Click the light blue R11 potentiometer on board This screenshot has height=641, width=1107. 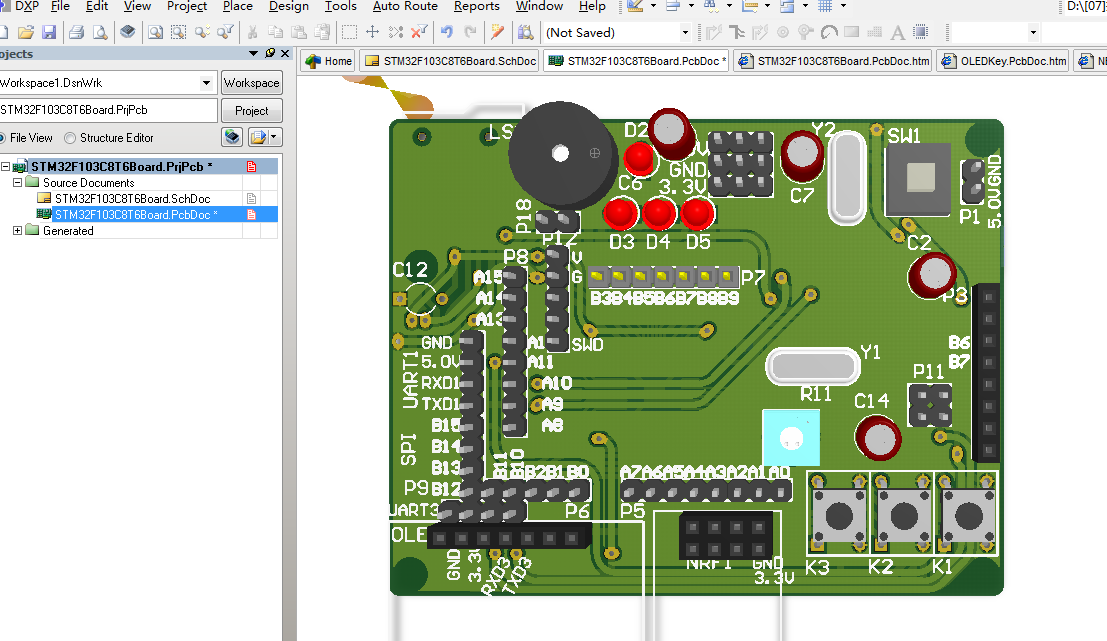click(791, 438)
